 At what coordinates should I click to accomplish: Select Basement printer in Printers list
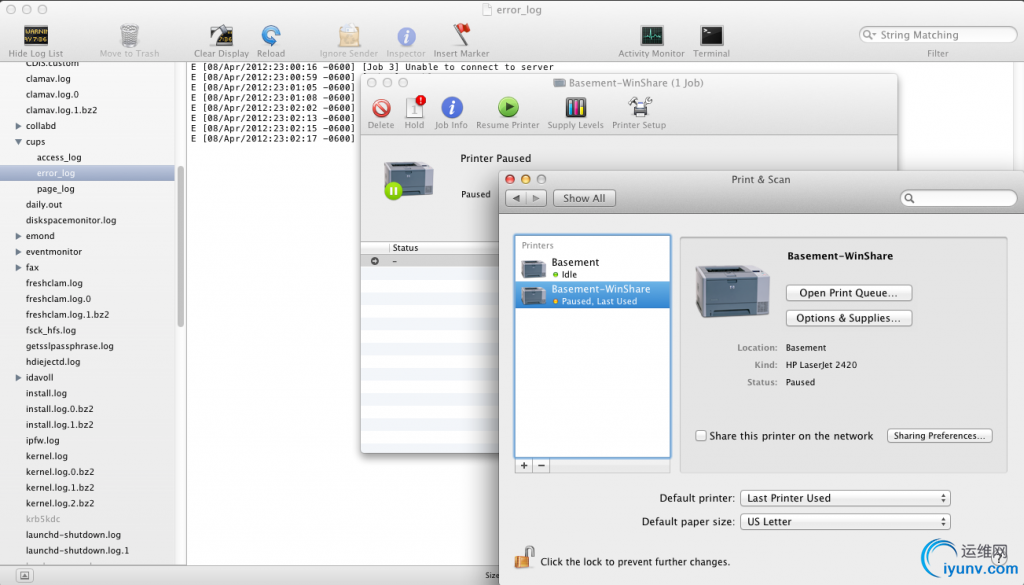592,268
